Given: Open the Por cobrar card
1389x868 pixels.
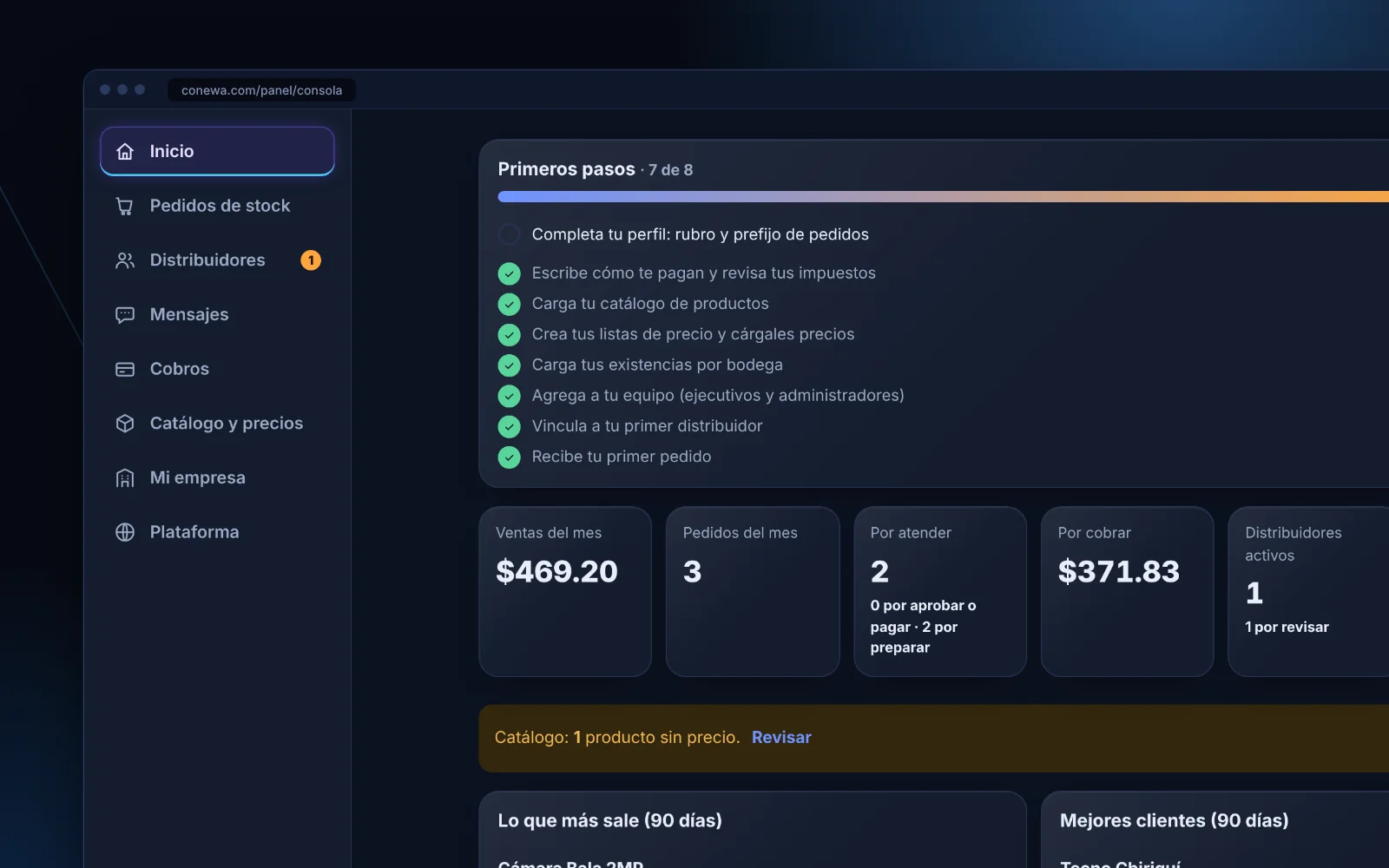Looking at the screenshot, I should pos(1127,591).
